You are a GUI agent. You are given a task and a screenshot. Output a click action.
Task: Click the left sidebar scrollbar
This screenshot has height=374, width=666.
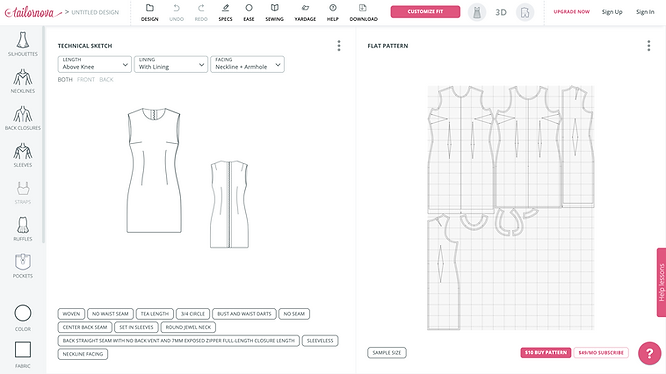pyautogui.click(x=43, y=134)
